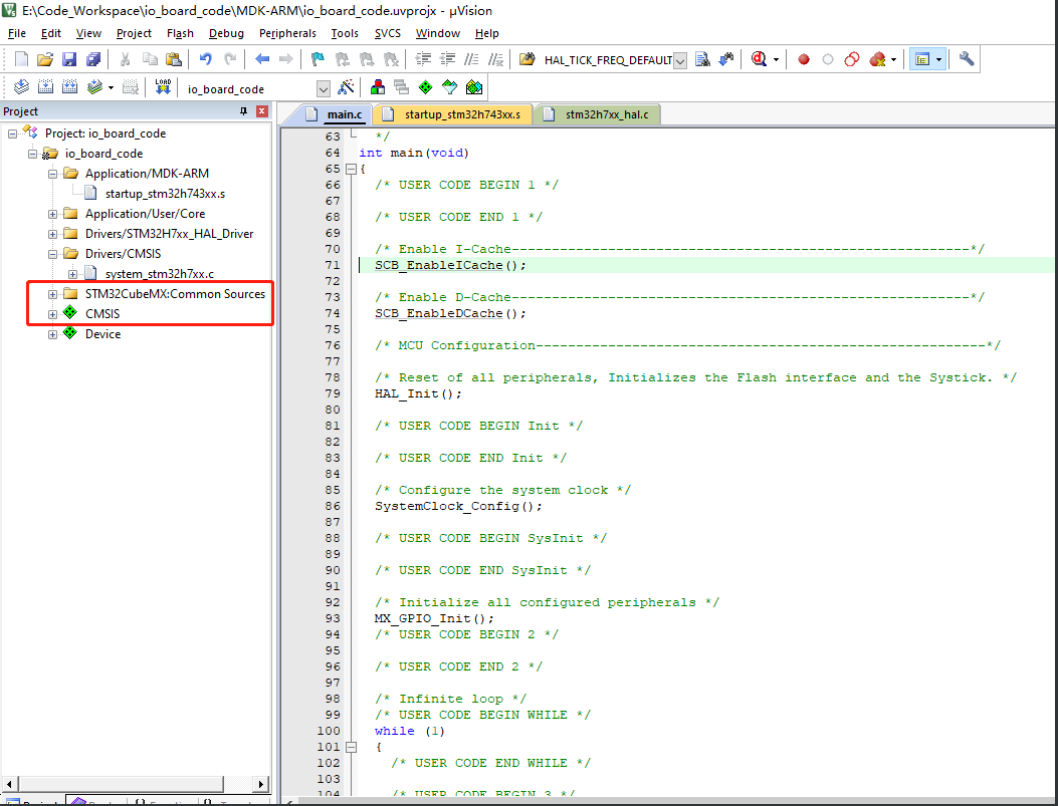Open a project file via Open icon

[x=44, y=60]
